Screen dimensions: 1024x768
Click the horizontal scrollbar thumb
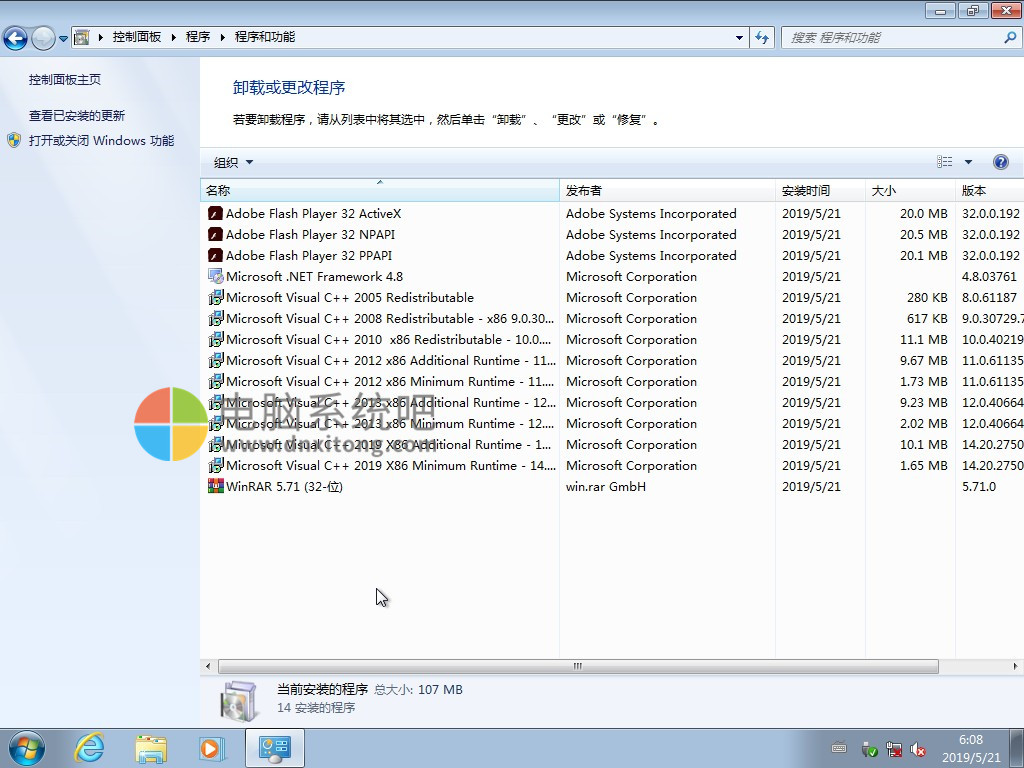578,666
